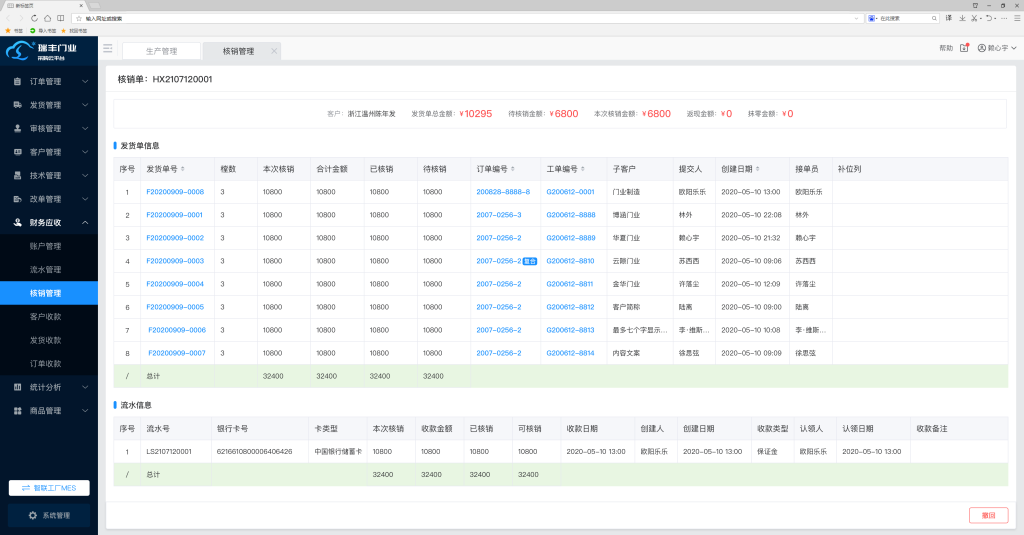Open the 赖心宇 user dropdown arrow
Screen dimensions: 1024x535
[x=1014, y=48]
